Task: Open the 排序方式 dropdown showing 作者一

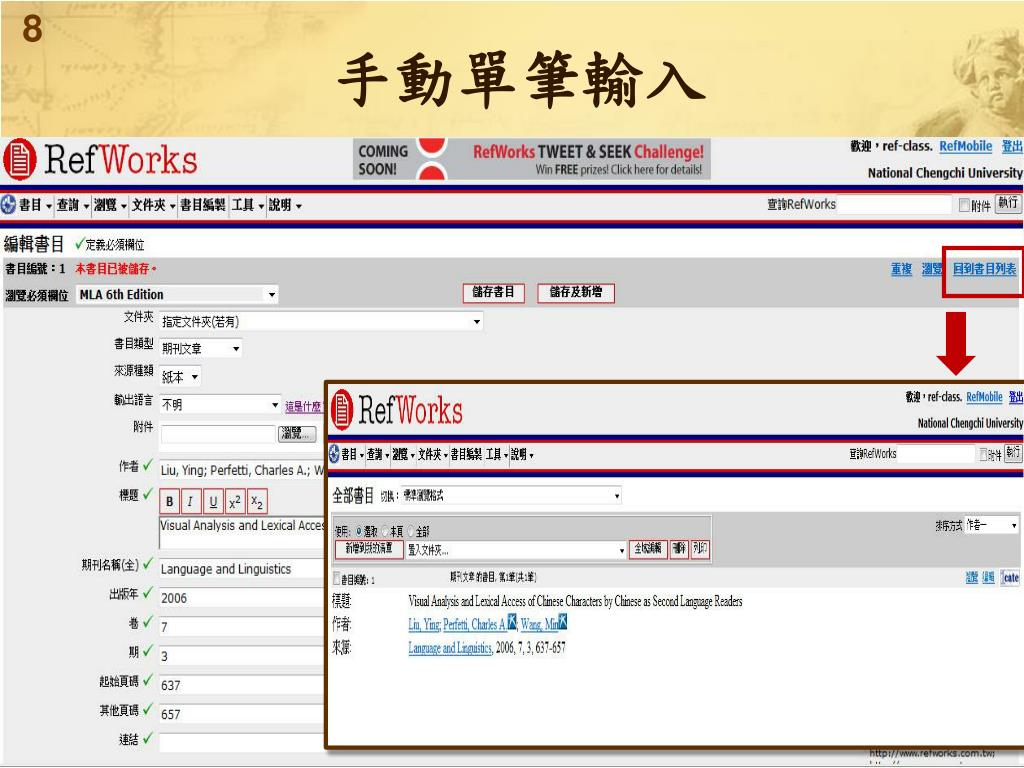Action: 991,525
